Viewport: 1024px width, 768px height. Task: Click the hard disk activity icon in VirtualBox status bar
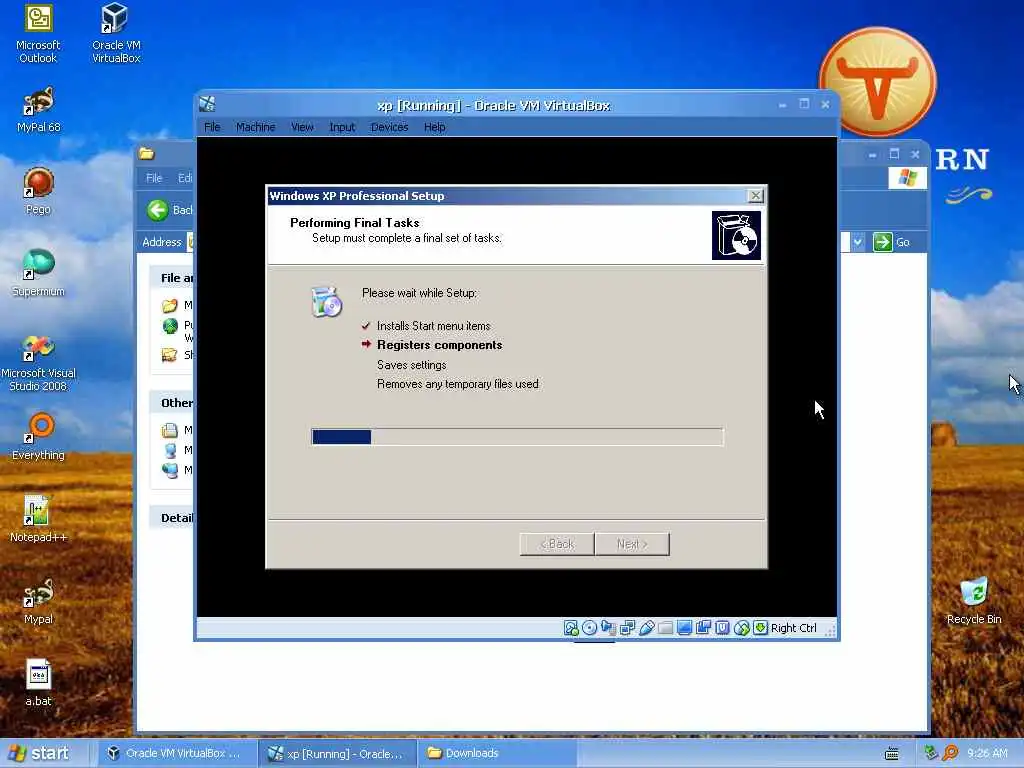coord(571,628)
